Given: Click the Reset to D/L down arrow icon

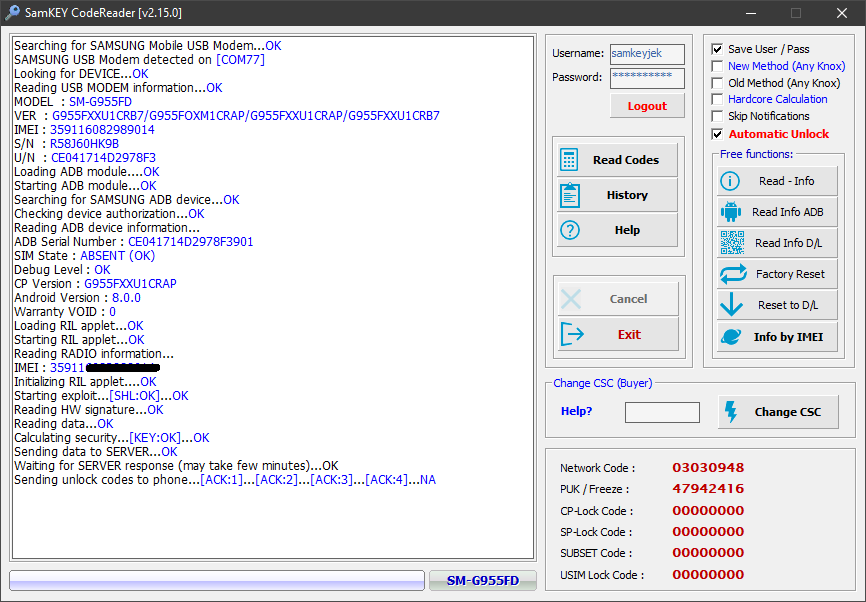Looking at the screenshot, I should 732,304.
